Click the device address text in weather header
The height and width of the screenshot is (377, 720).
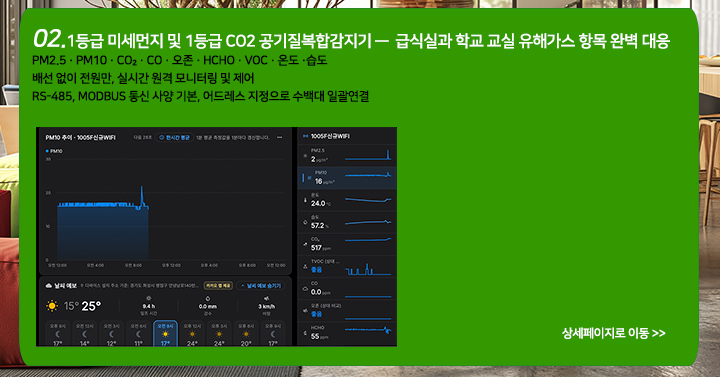(140, 286)
